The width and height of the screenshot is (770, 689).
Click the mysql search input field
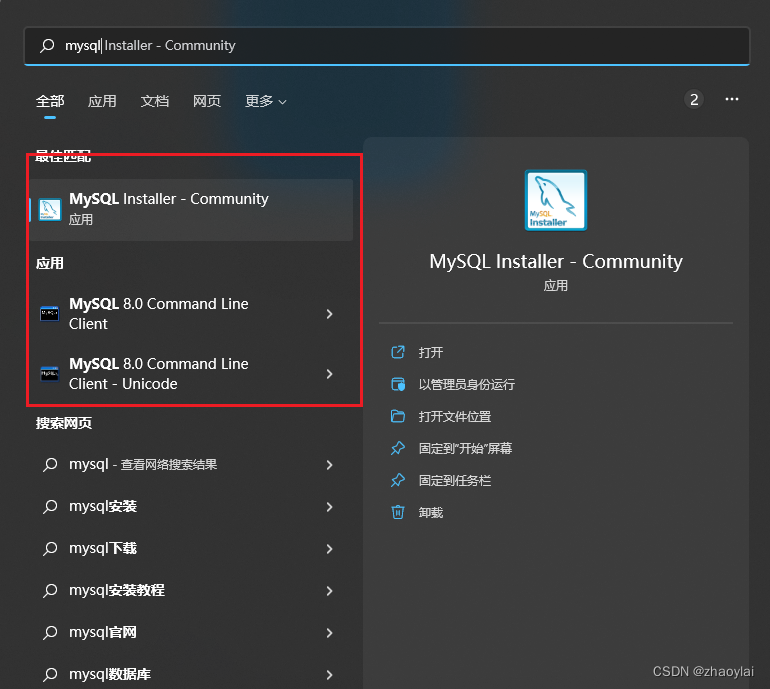point(387,46)
